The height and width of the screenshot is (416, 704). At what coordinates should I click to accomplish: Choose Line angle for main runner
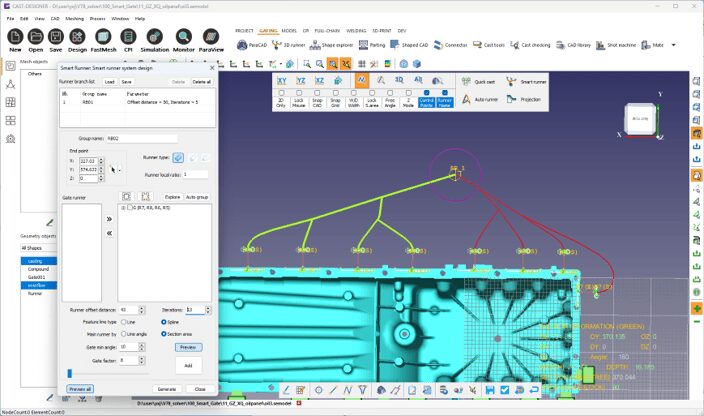tap(123, 333)
